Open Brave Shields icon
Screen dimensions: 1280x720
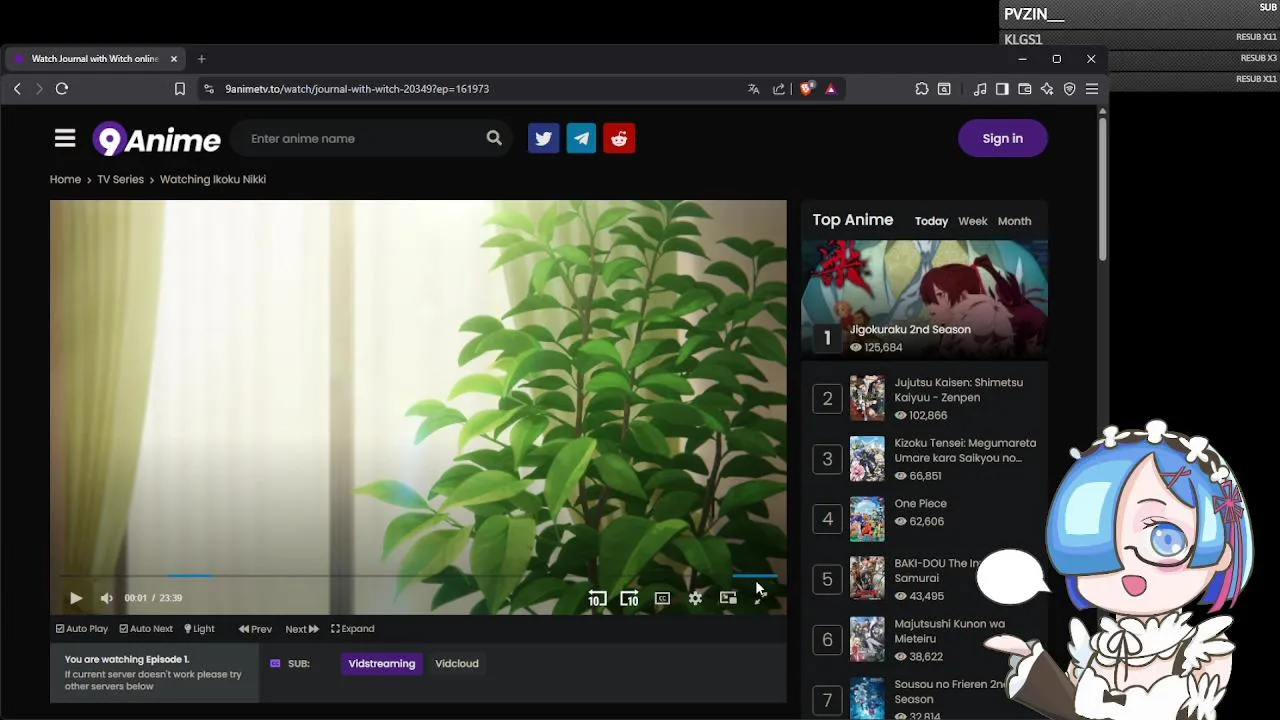(807, 89)
